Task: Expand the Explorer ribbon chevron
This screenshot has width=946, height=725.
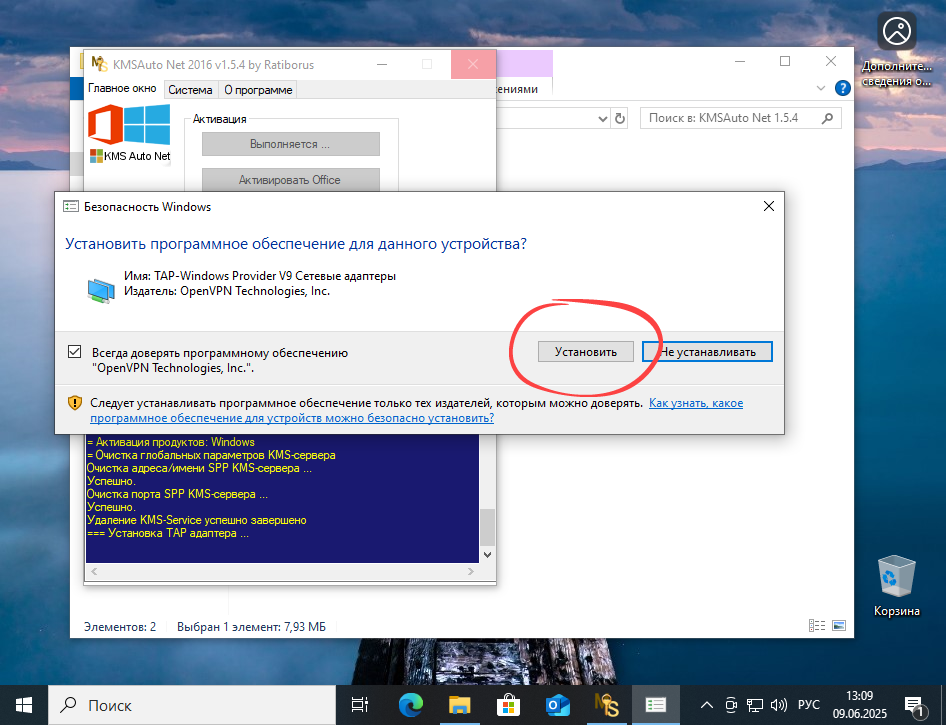Action: 820,87
